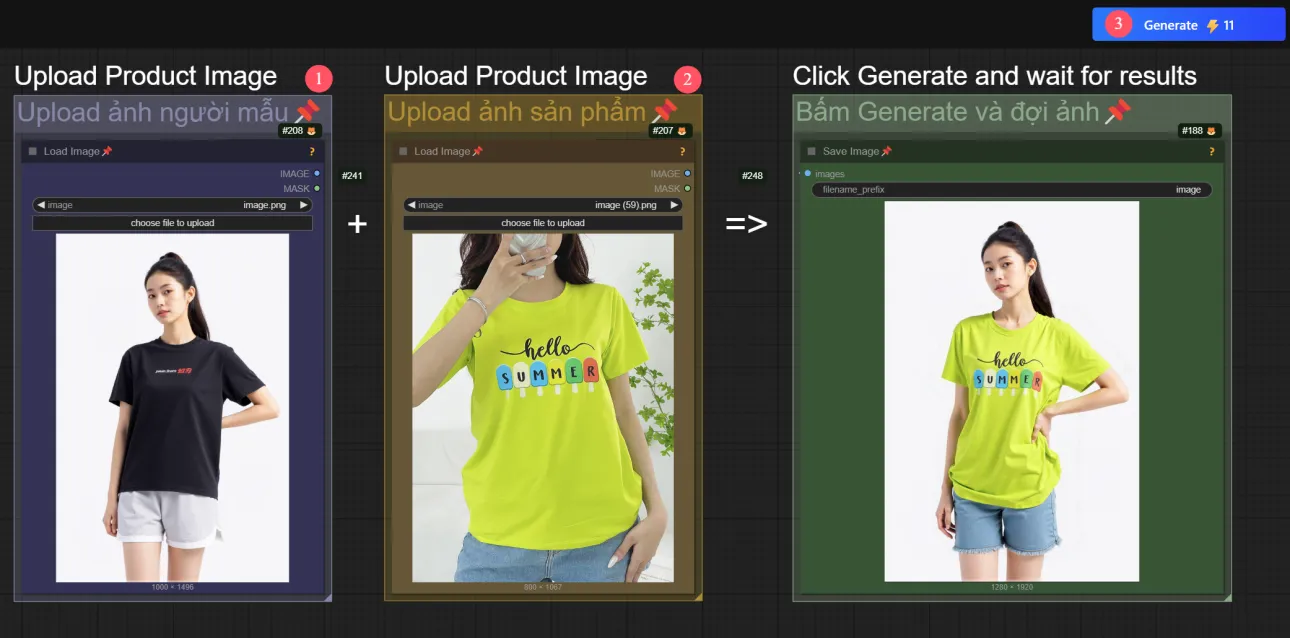Click the #207 node badge
Image resolution: width=1290 pixels, height=638 pixels.
click(670, 131)
